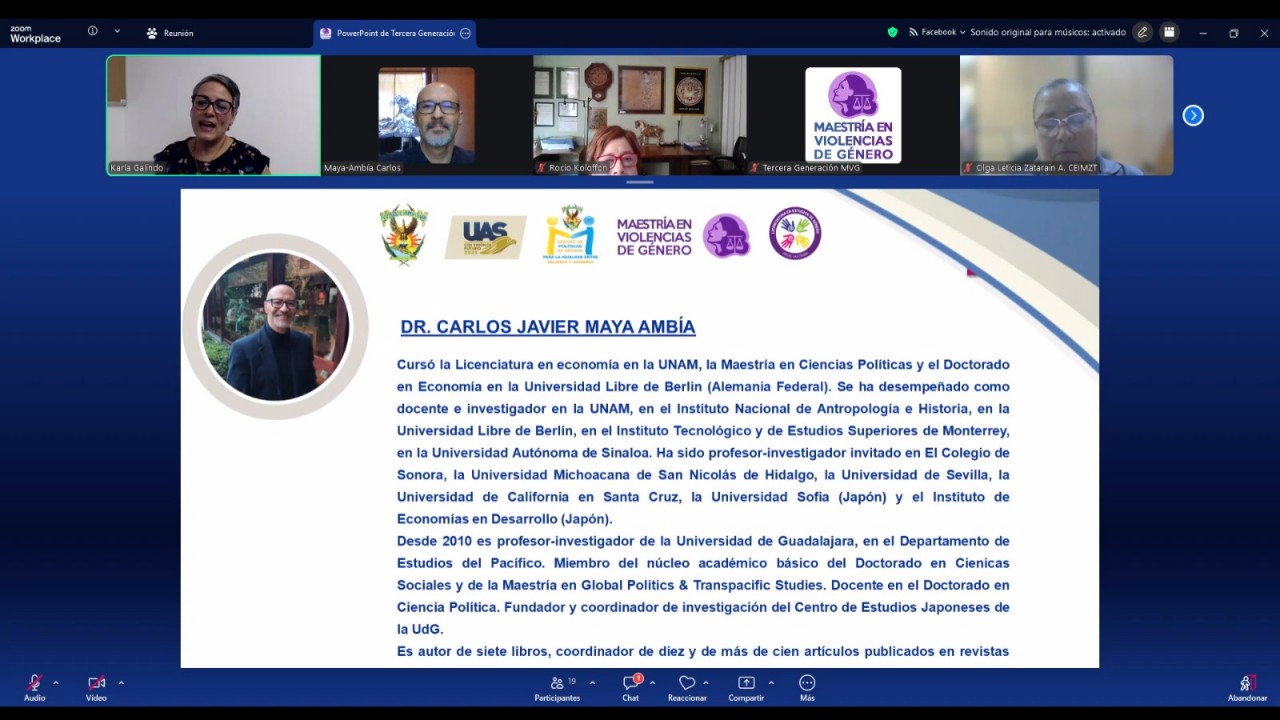
Task: Expand the Reaccionar options arrow
Action: tap(706, 683)
